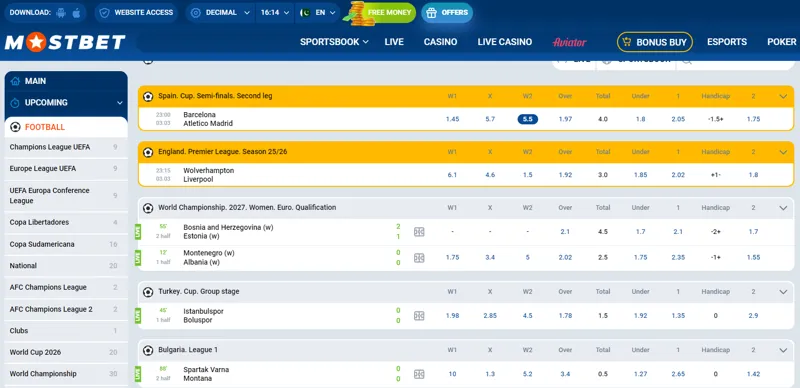Claim the Free Money offer

click(381, 13)
